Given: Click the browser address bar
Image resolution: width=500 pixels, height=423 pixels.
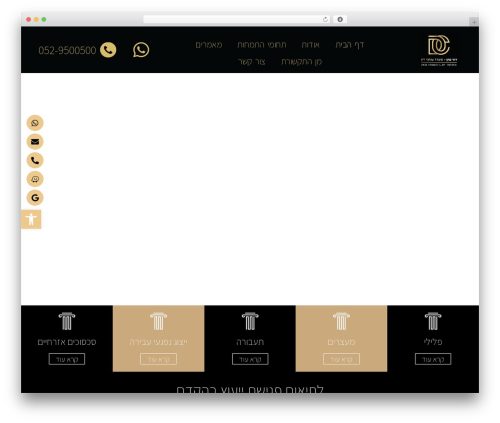Looking at the screenshot, I should pyautogui.click(x=237, y=19).
